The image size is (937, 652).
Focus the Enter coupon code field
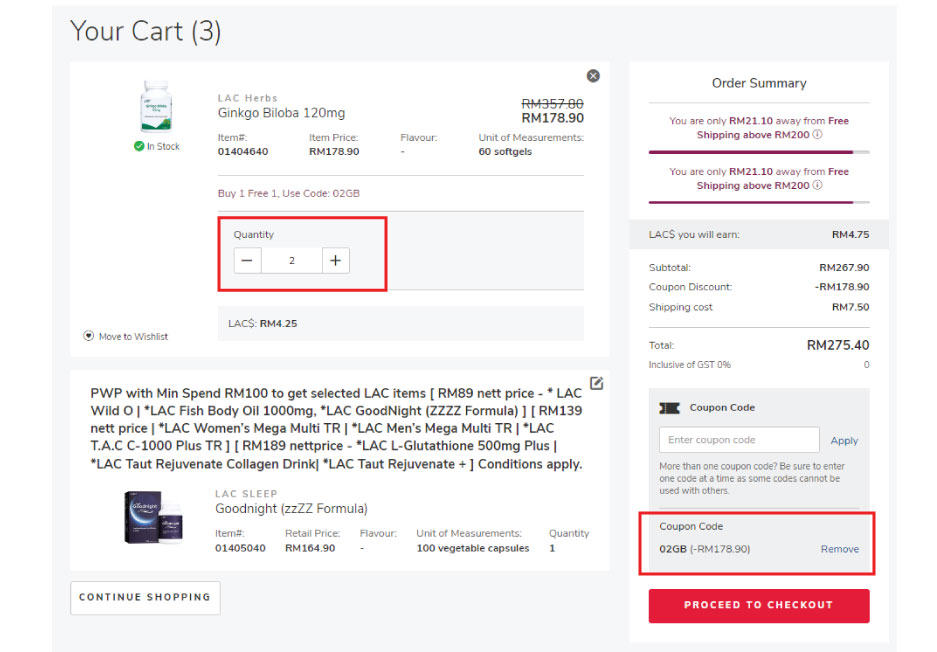pos(739,440)
